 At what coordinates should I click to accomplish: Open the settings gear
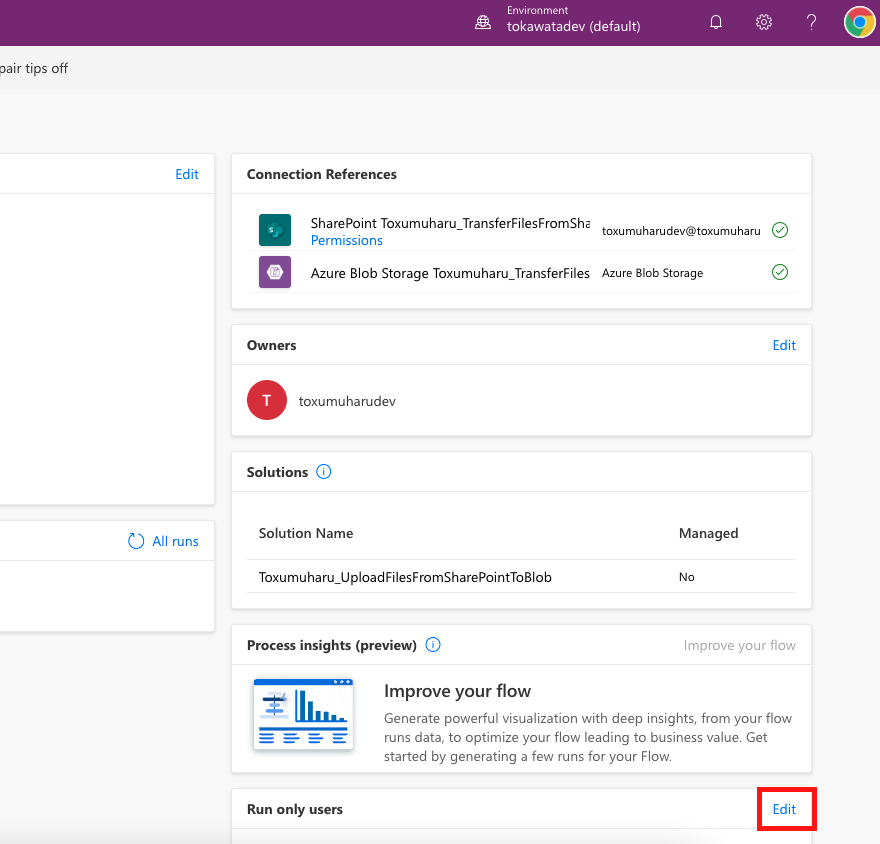coord(763,21)
